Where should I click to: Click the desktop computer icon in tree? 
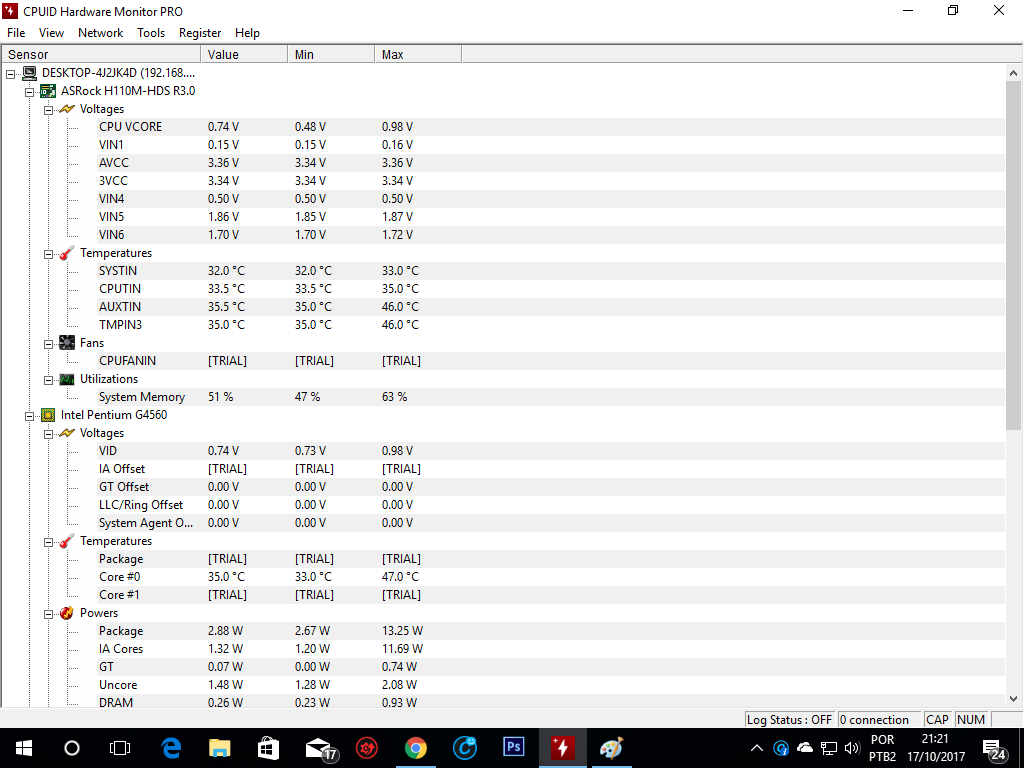tap(29, 72)
